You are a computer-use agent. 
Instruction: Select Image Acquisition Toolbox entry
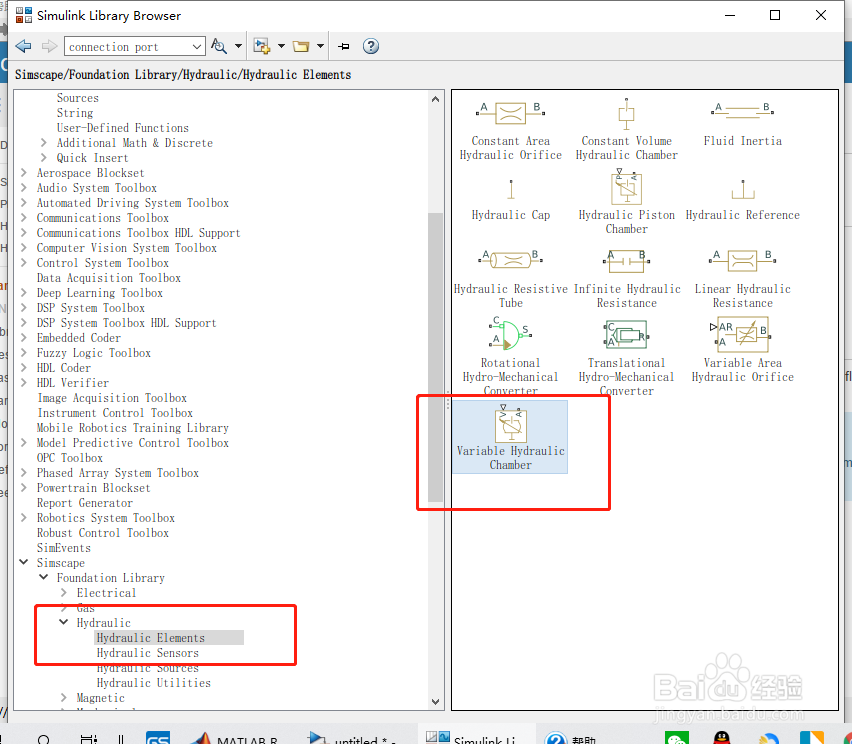coord(112,398)
